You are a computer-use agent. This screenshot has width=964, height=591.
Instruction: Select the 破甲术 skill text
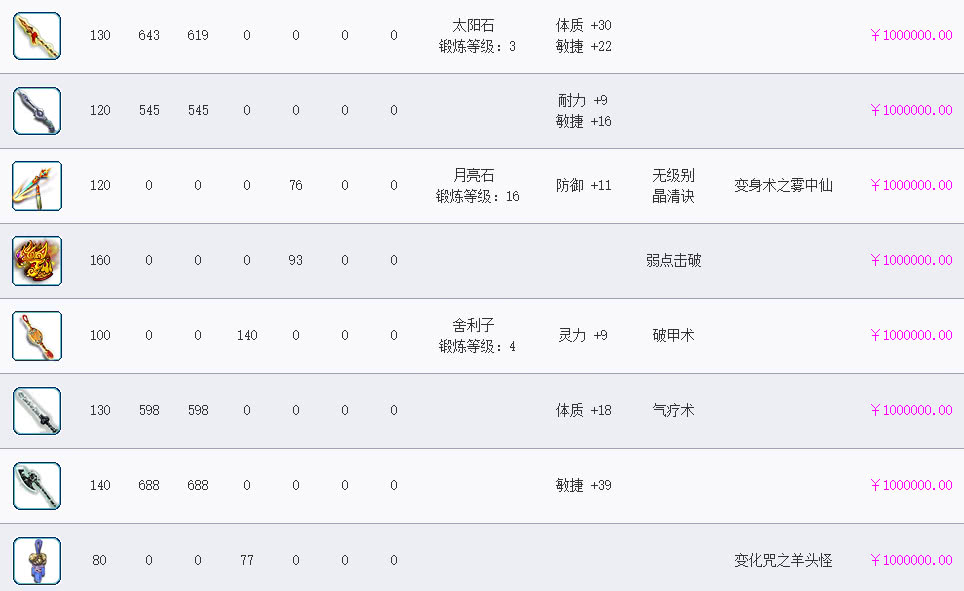(x=673, y=336)
